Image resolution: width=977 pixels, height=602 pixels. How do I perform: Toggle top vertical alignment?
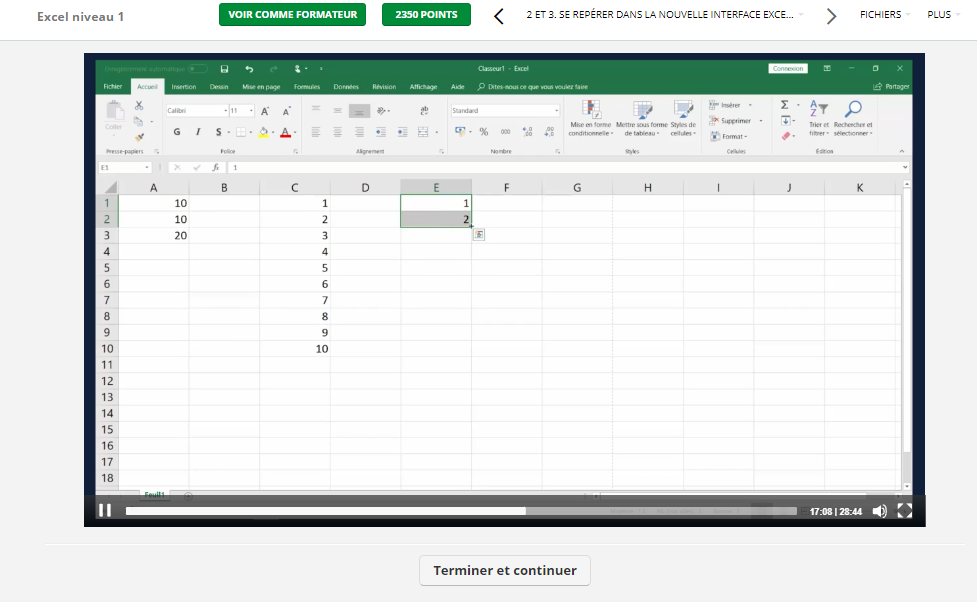[316, 110]
